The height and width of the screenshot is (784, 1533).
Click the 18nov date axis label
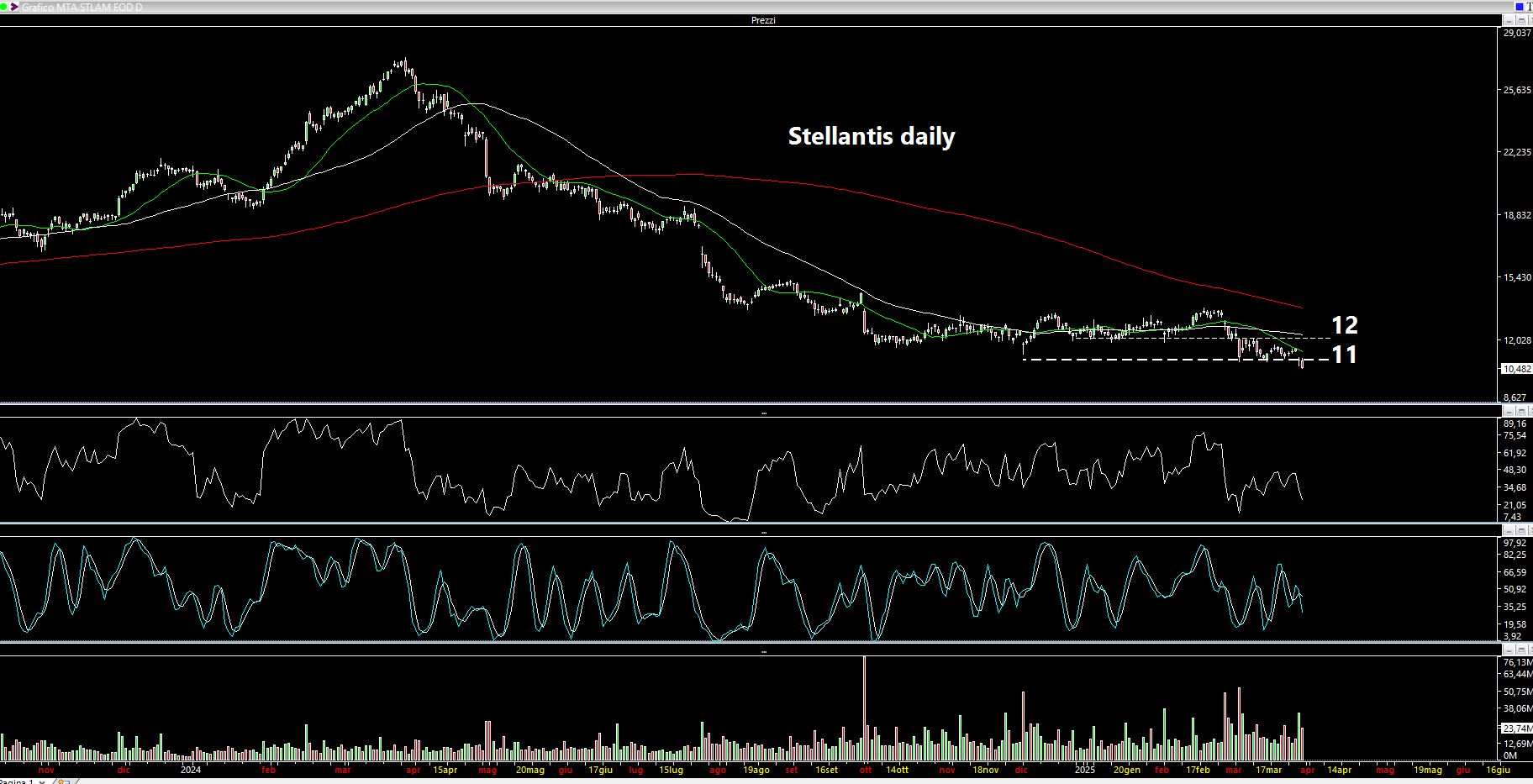click(986, 770)
